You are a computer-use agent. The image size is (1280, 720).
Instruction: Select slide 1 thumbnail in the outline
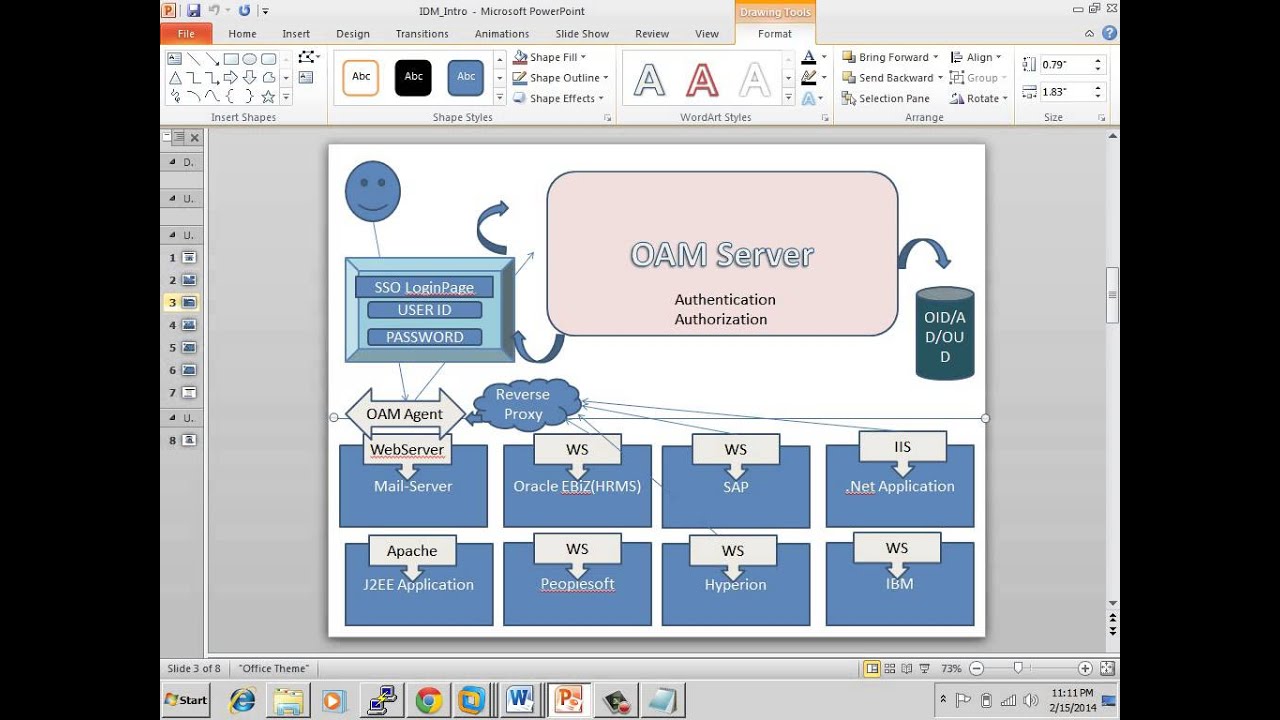189,257
